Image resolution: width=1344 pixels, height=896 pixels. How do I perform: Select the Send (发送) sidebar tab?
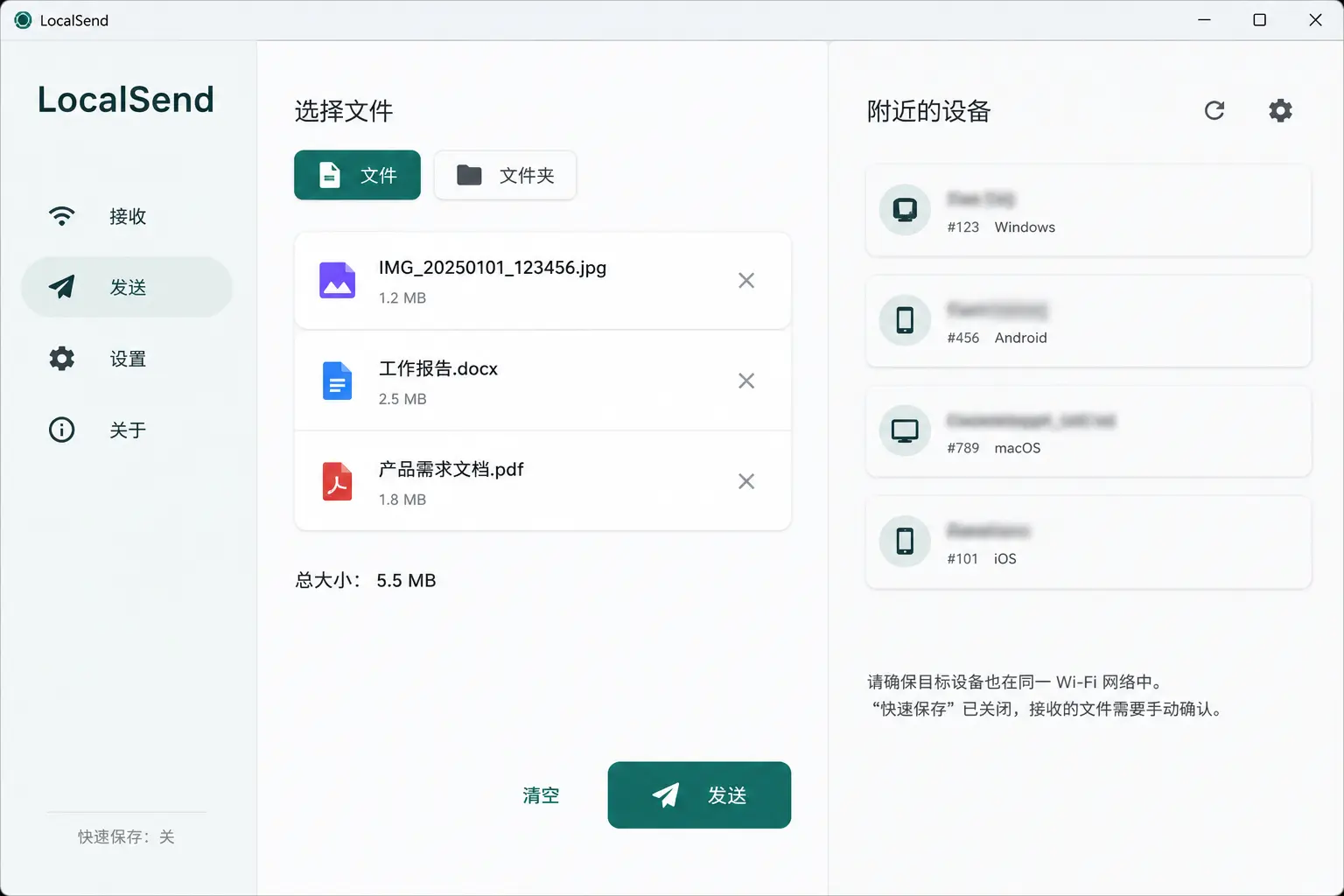(127, 287)
